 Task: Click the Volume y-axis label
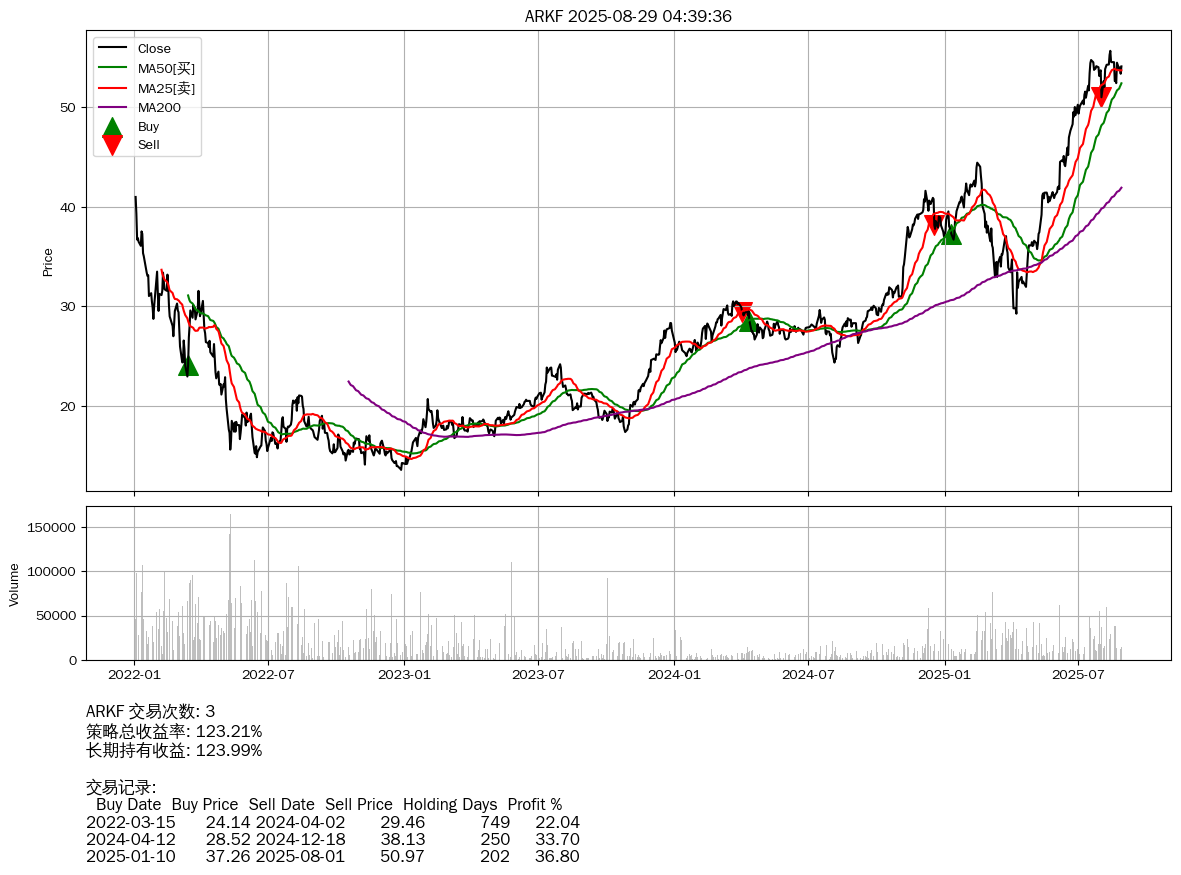pyautogui.click(x=14, y=584)
